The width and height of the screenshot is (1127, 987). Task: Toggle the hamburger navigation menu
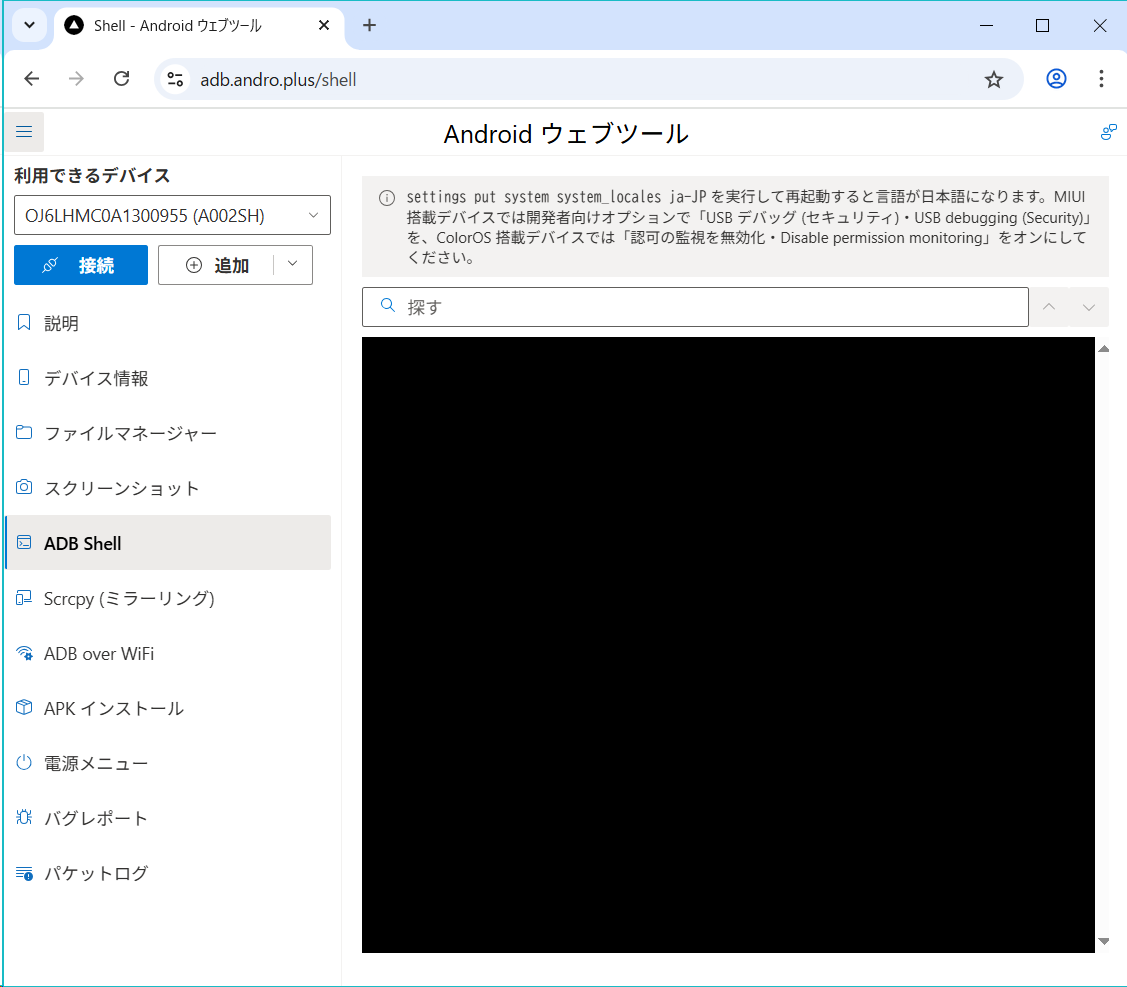click(x=24, y=132)
